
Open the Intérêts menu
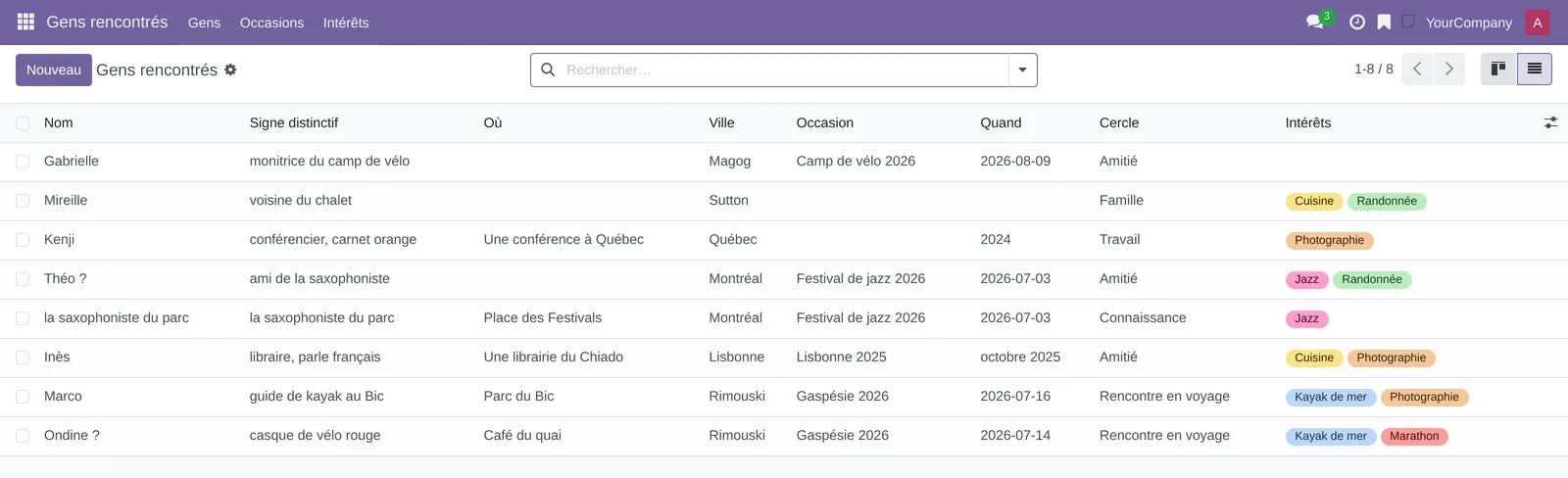tap(346, 23)
